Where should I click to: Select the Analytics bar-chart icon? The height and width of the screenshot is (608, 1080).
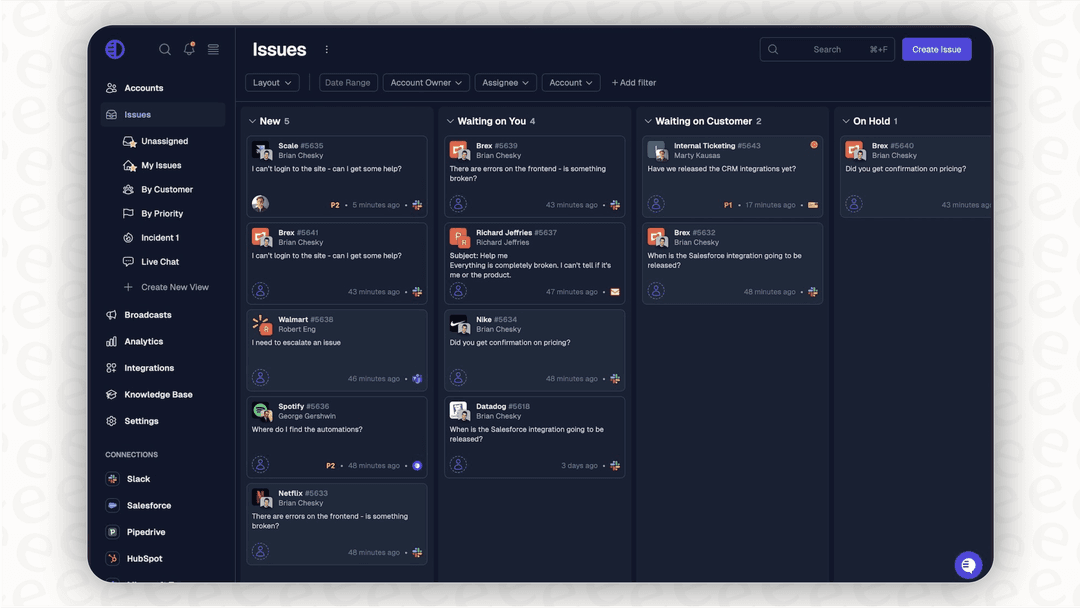[112, 340]
